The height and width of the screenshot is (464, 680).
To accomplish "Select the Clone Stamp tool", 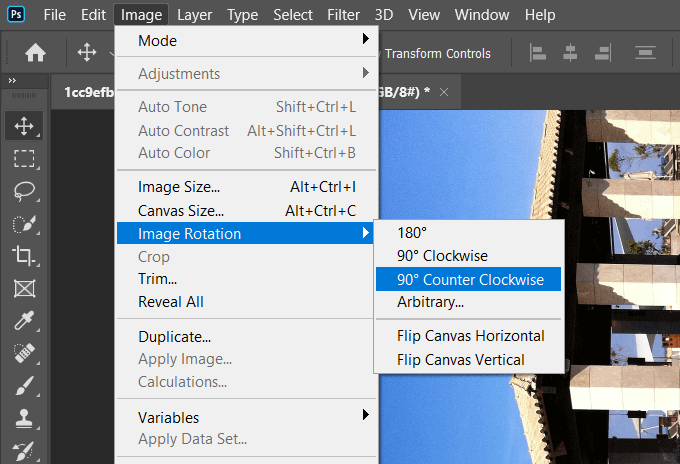I will click(x=24, y=418).
